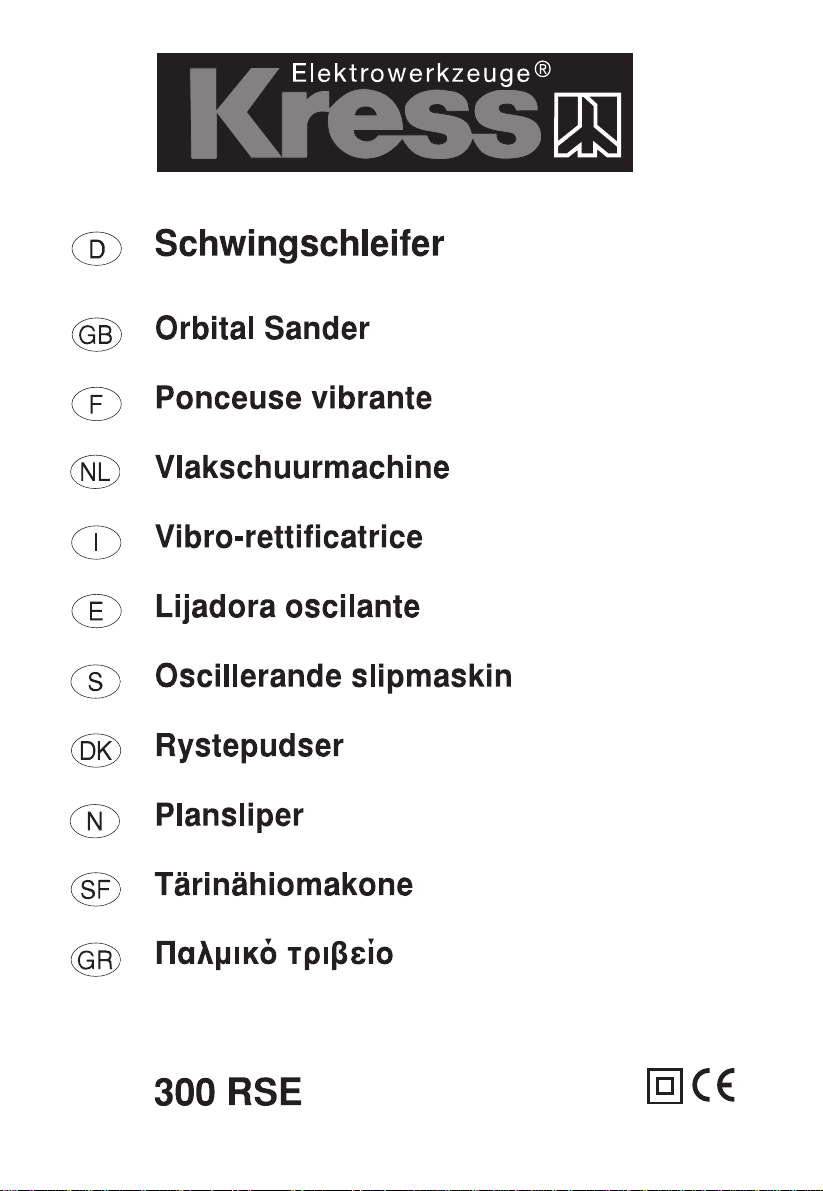Image resolution: width=823 pixels, height=1191 pixels.
Task: Click the Oscillerande slipmaskin text
Action: (333, 677)
